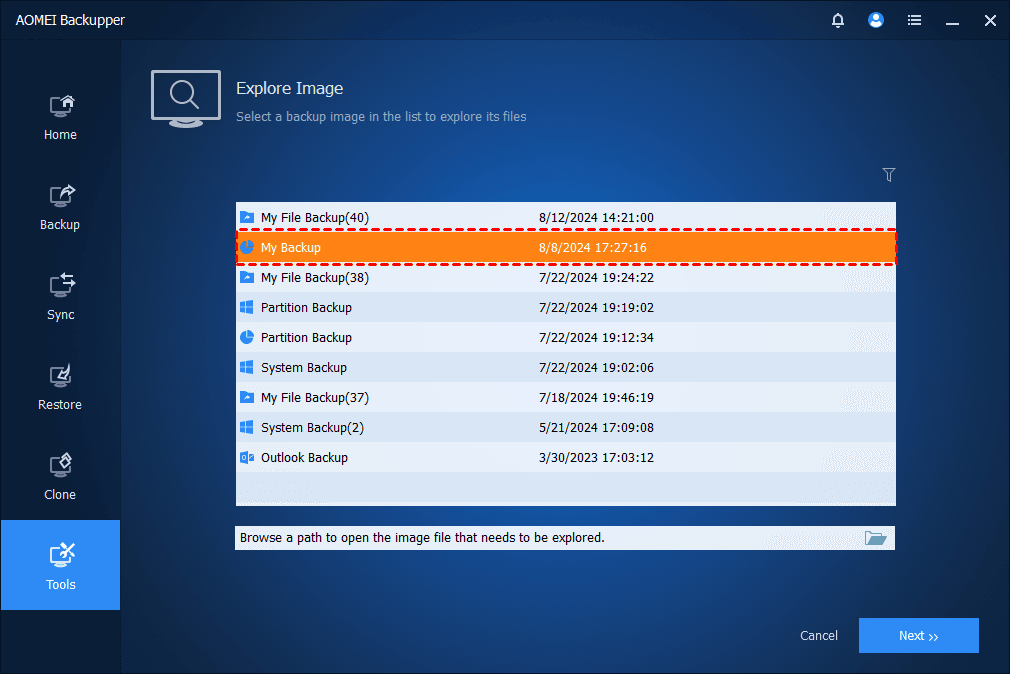Click disk icon beside My Backup

tap(247, 247)
